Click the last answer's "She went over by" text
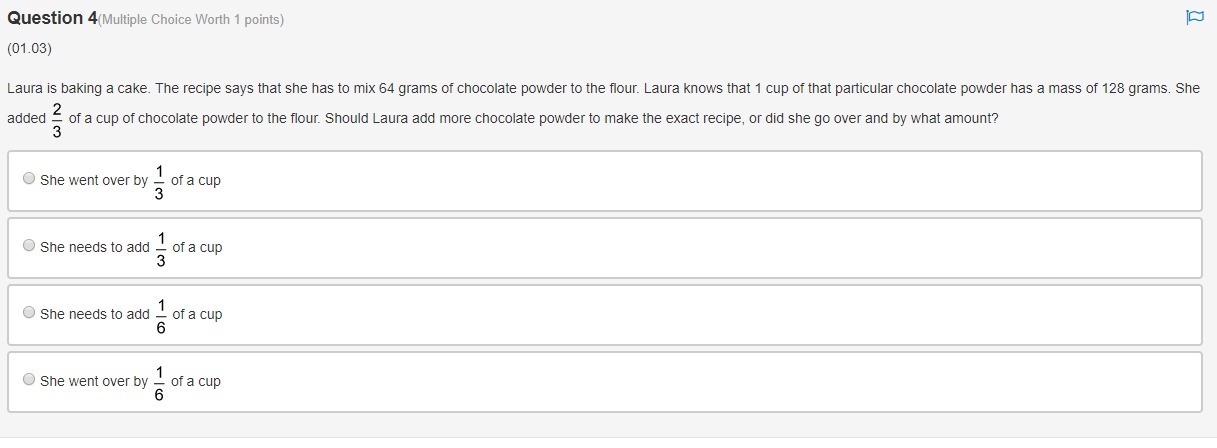Viewport: 1217px width, 448px height. click(x=94, y=381)
